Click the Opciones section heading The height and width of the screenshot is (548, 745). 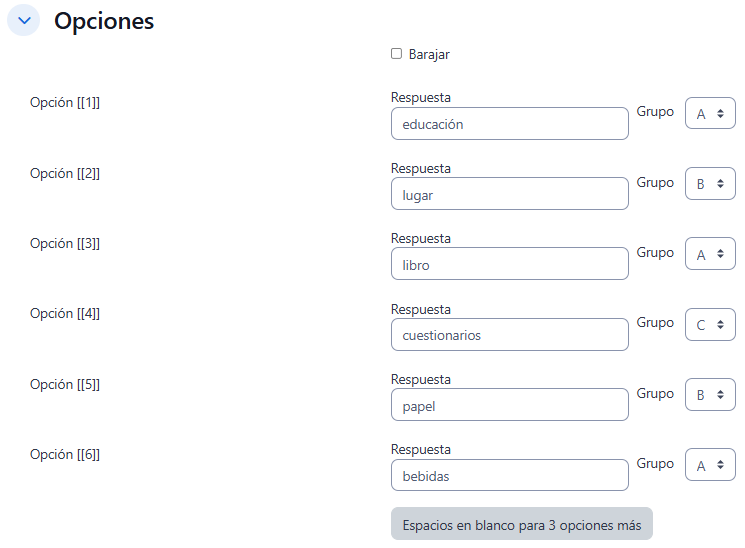(x=104, y=21)
